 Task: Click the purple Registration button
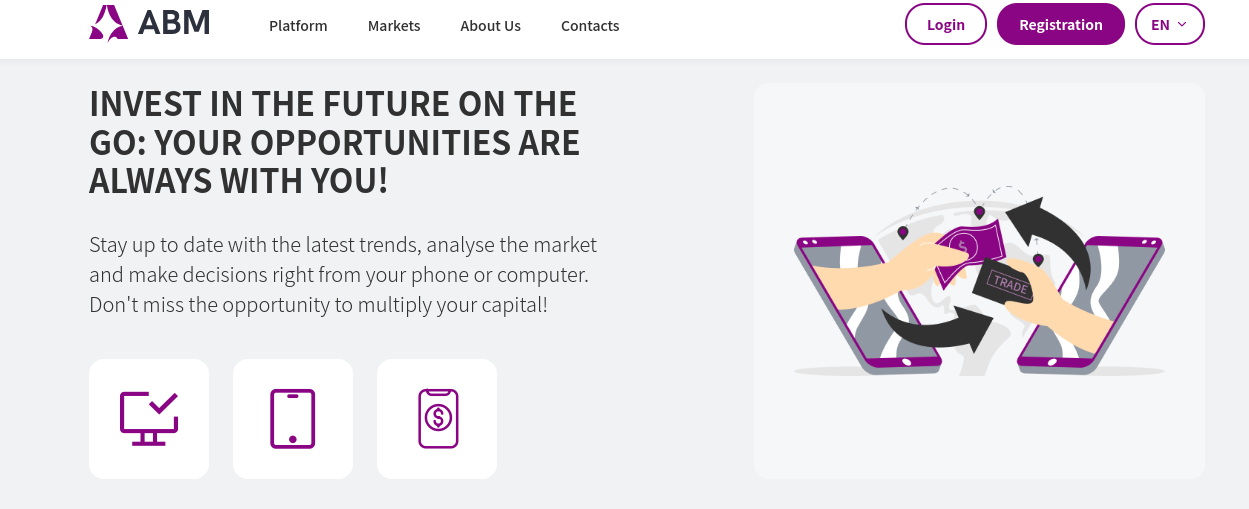1061,24
